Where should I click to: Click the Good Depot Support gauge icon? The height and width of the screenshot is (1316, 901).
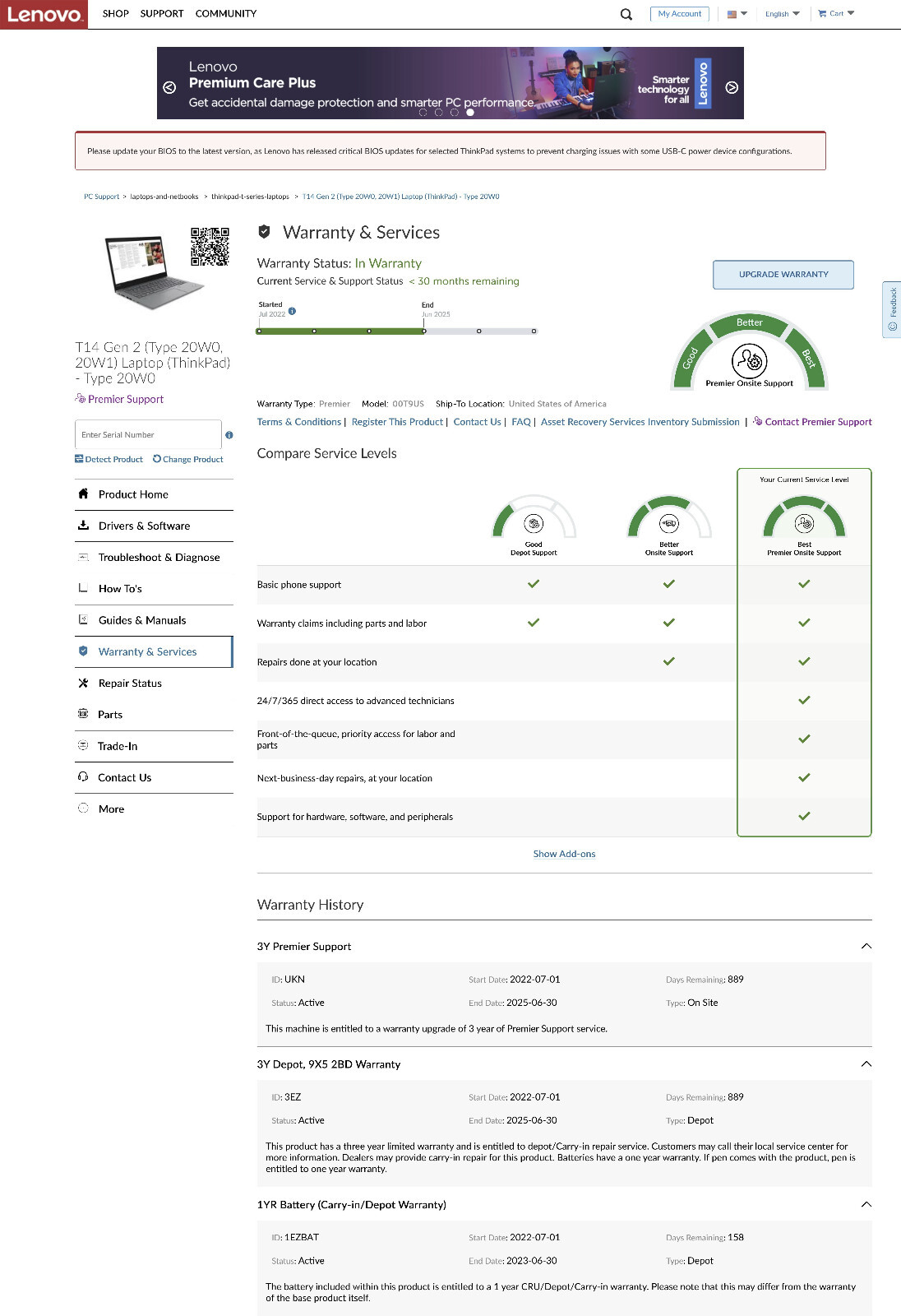click(x=534, y=523)
